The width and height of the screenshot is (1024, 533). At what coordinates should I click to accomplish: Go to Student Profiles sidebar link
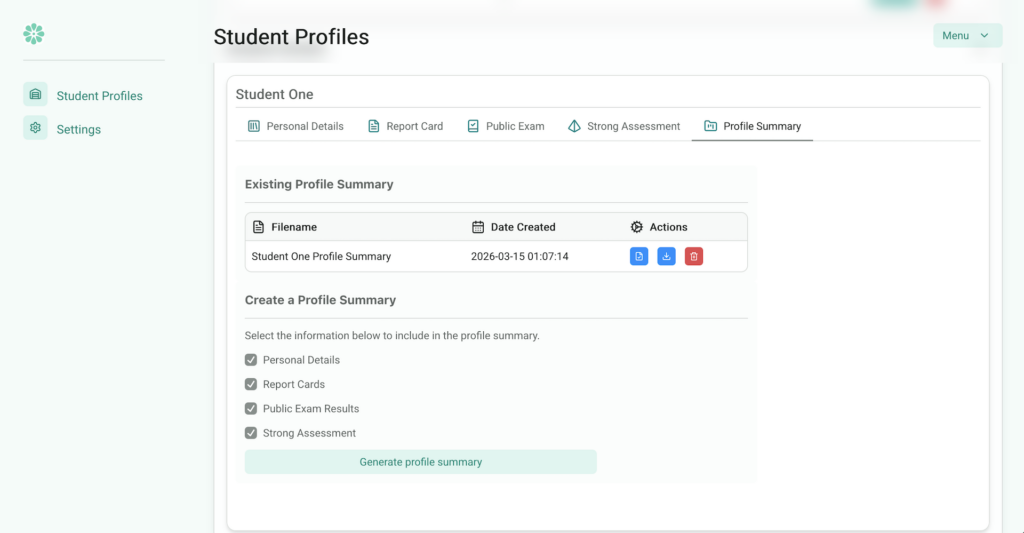coord(99,96)
